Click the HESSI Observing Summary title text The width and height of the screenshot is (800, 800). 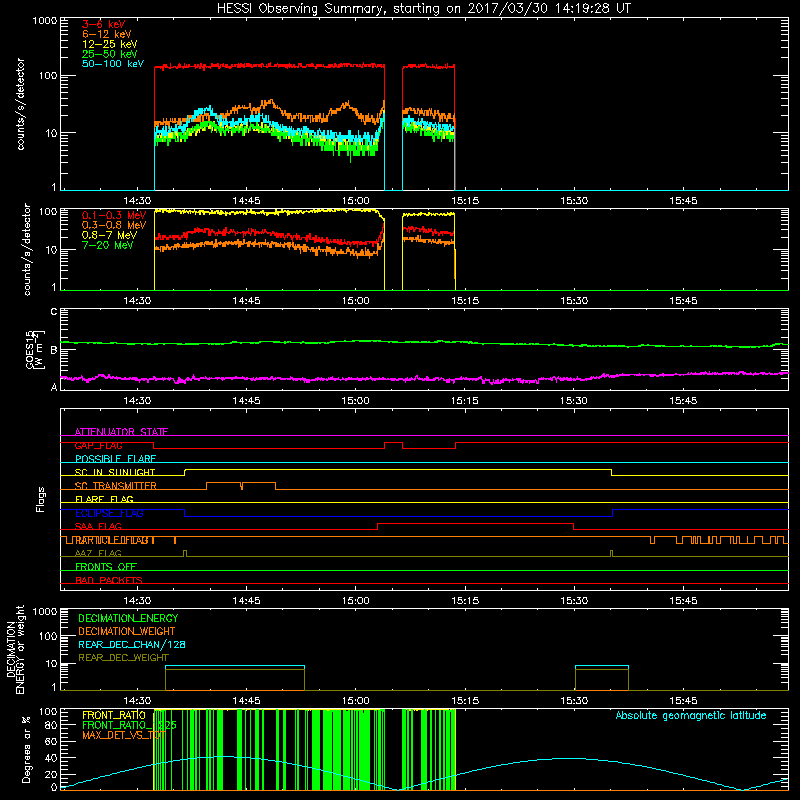point(424,9)
